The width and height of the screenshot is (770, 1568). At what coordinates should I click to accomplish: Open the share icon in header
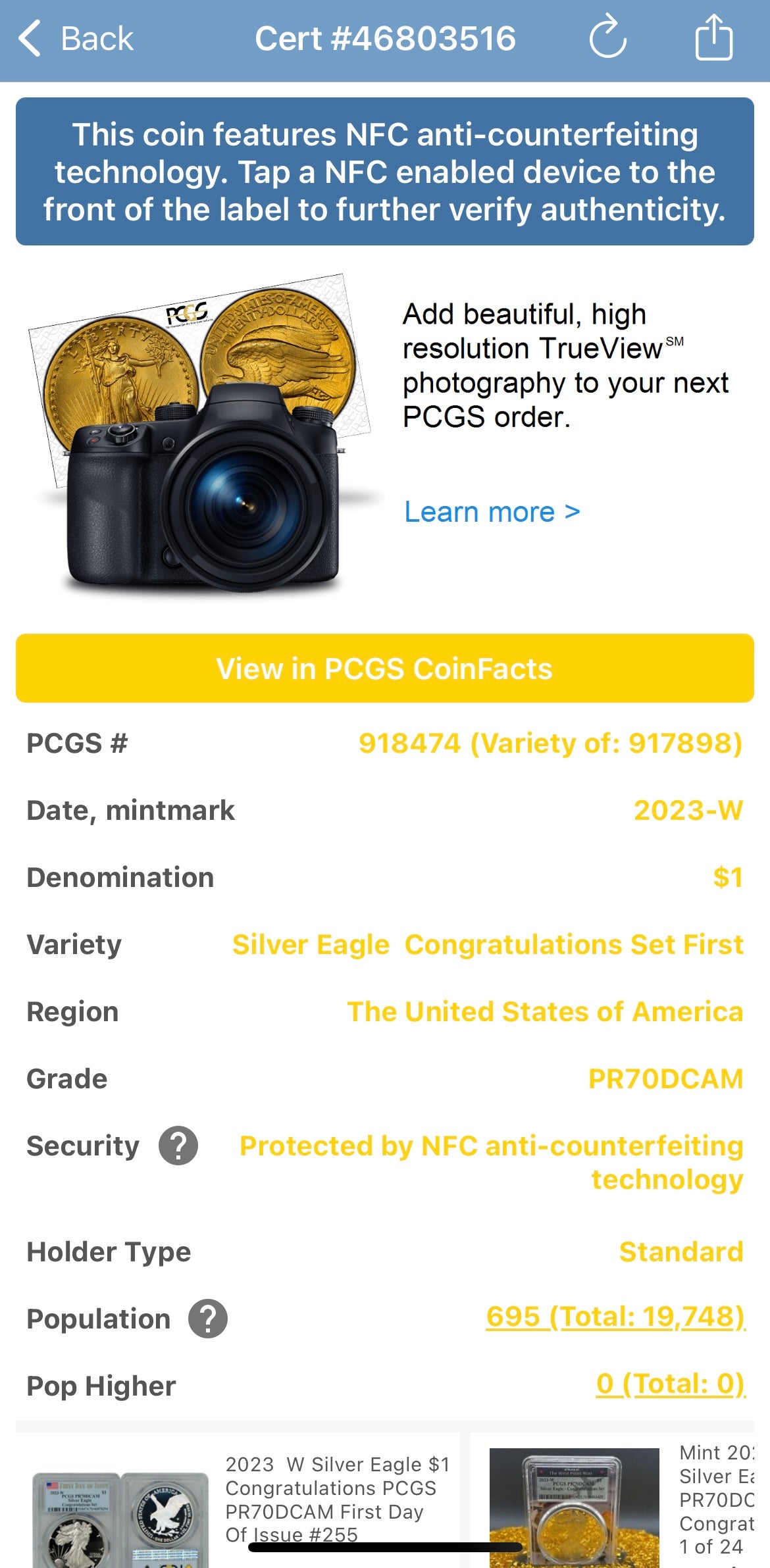point(713,38)
